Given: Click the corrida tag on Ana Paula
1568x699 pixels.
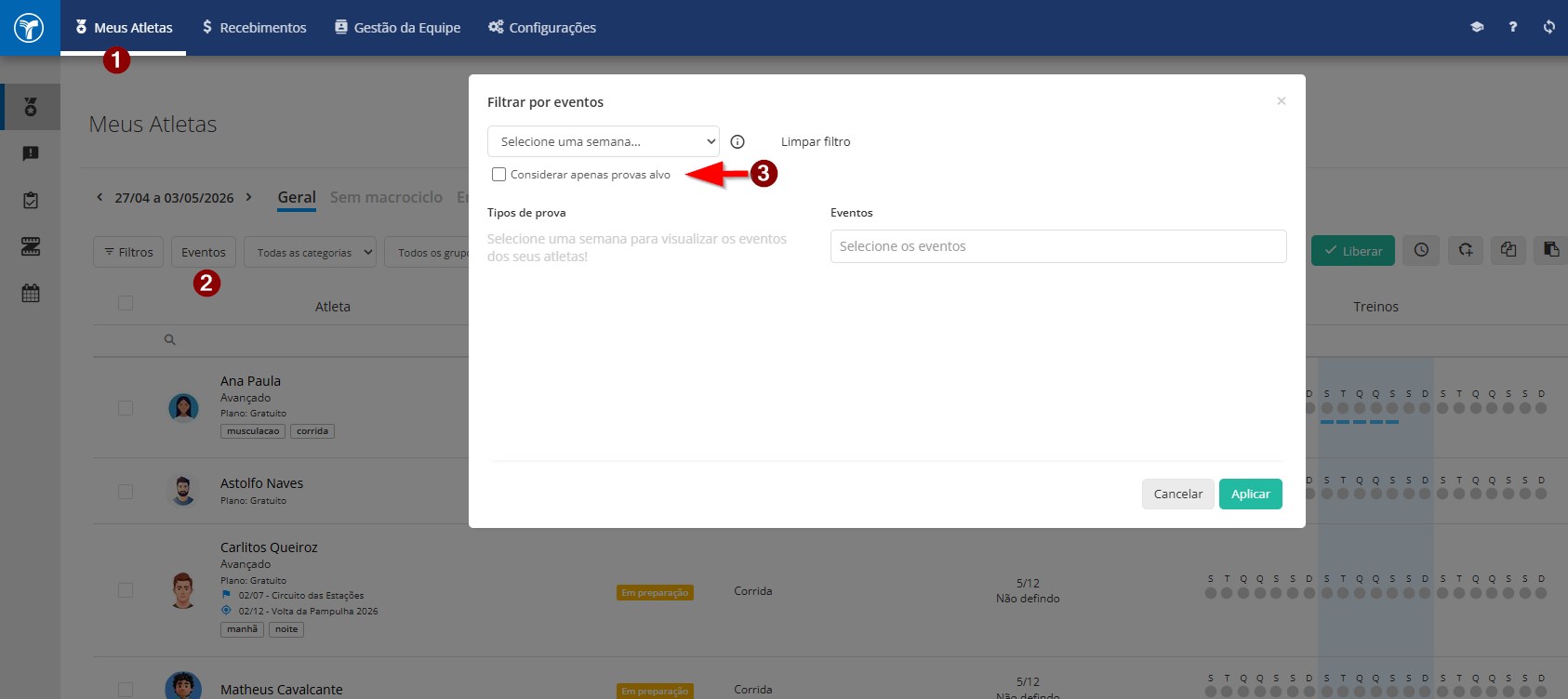Looking at the screenshot, I should tap(312, 431).
